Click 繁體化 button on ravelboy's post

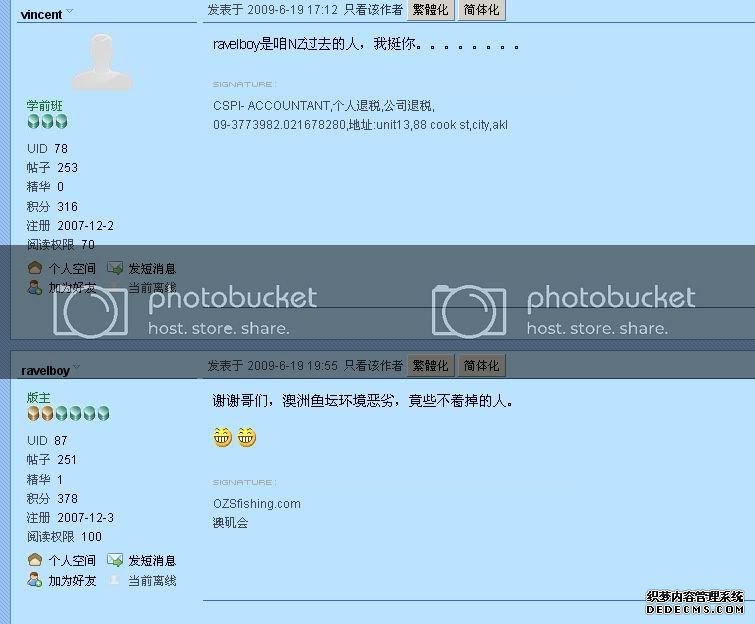point(430,365)
